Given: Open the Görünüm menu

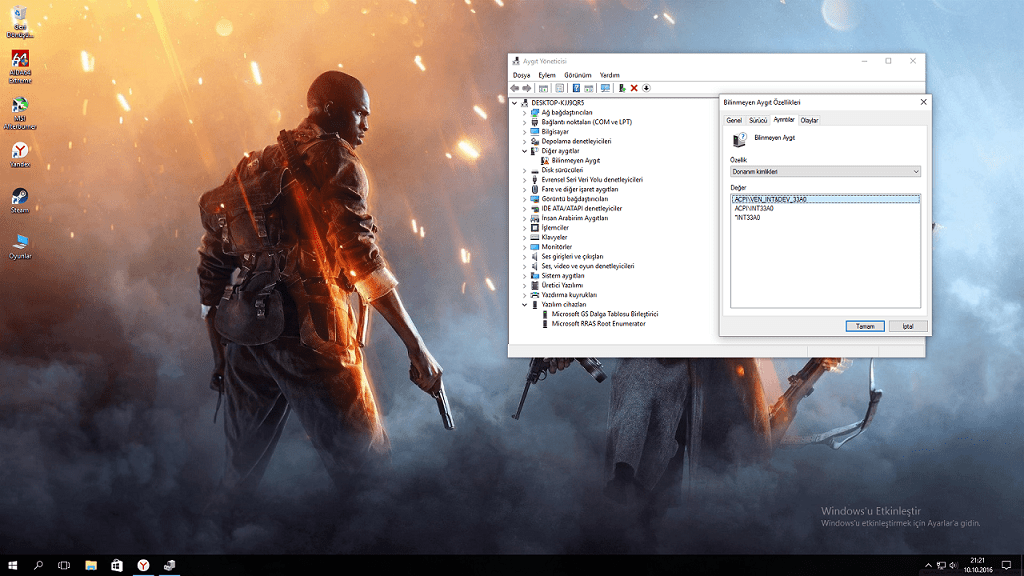Looking at the screenshot, I should 577,75.
